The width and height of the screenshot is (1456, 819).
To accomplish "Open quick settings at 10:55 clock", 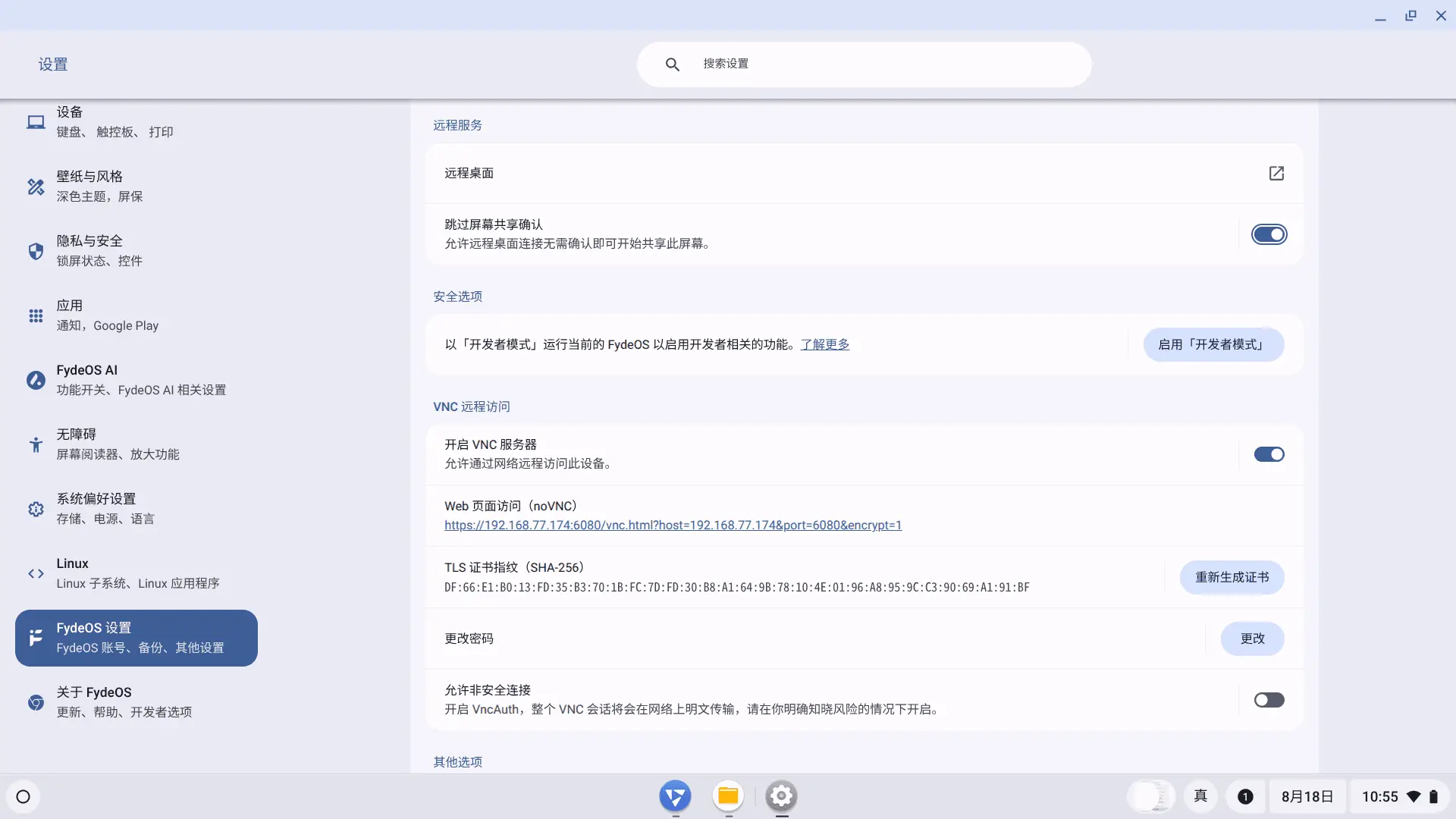I will [1400, 796].
